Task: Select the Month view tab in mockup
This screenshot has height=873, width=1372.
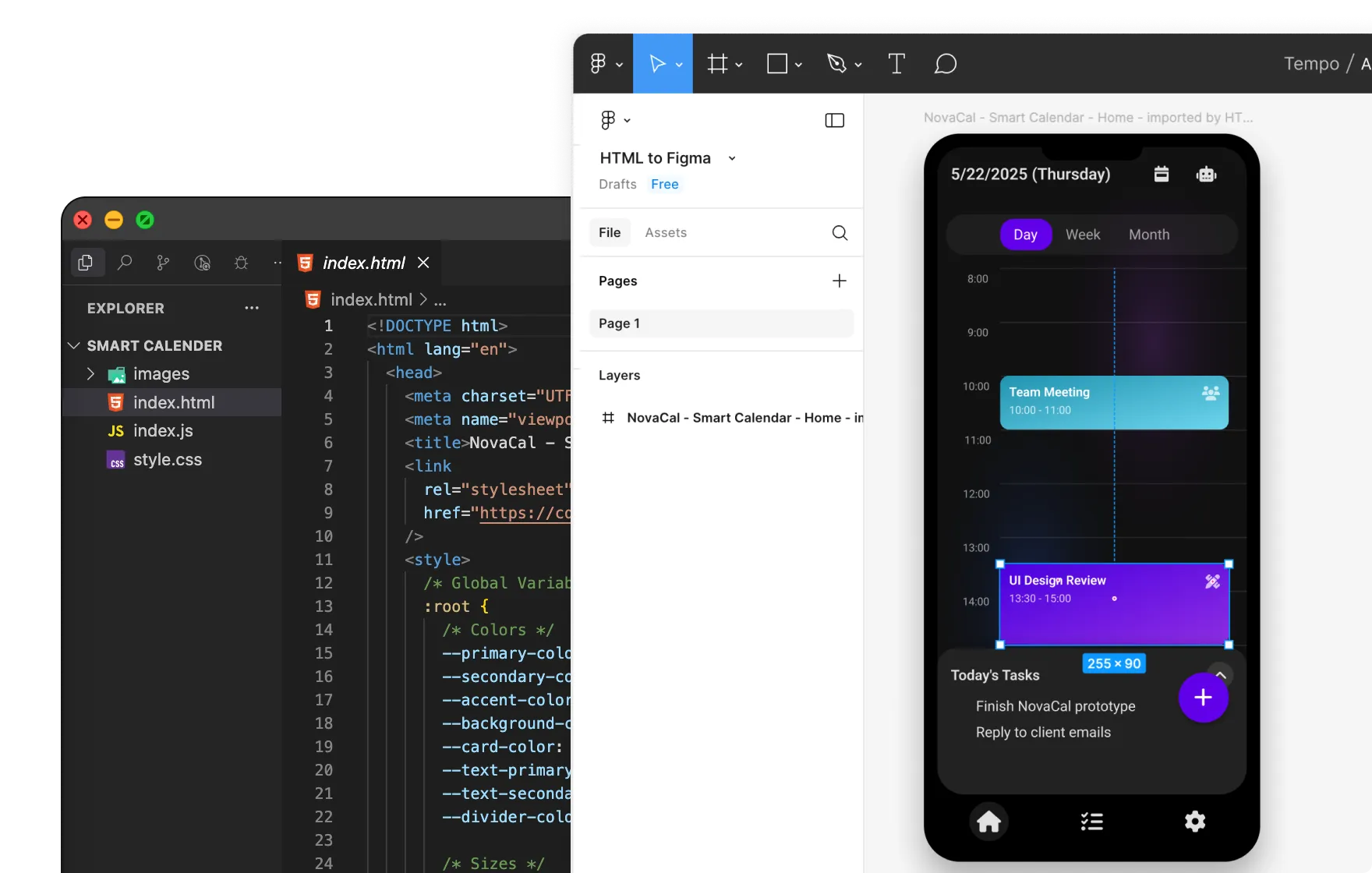Action: coord(1149,235)
